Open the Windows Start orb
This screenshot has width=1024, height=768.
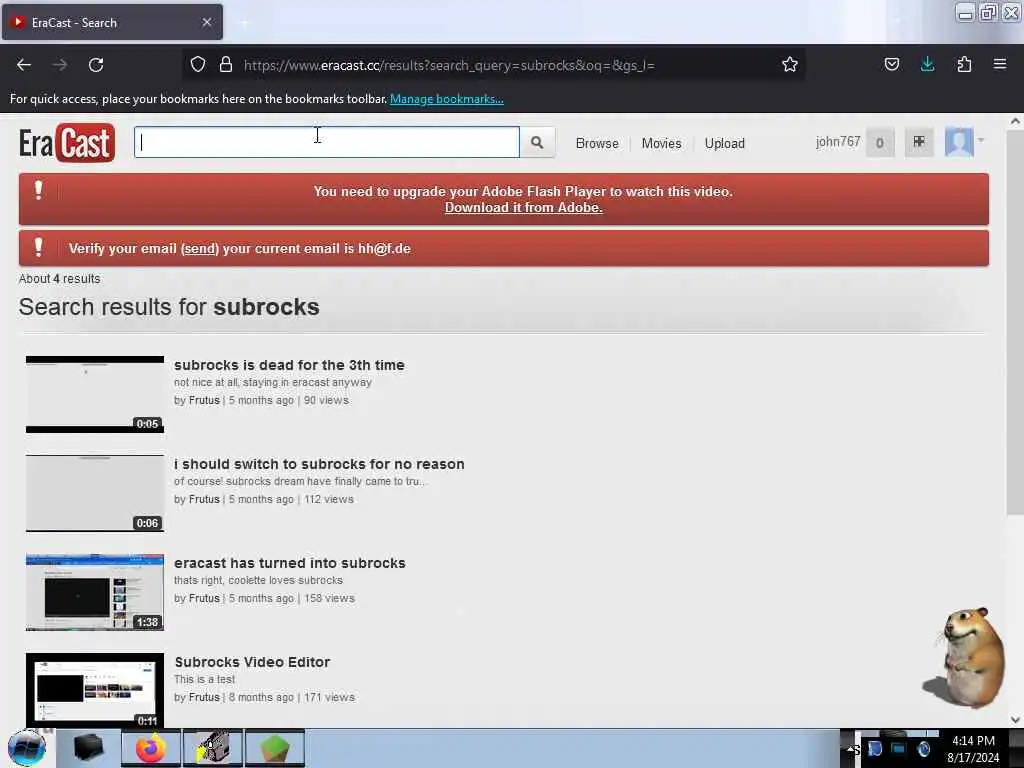[x=27, y=748]
